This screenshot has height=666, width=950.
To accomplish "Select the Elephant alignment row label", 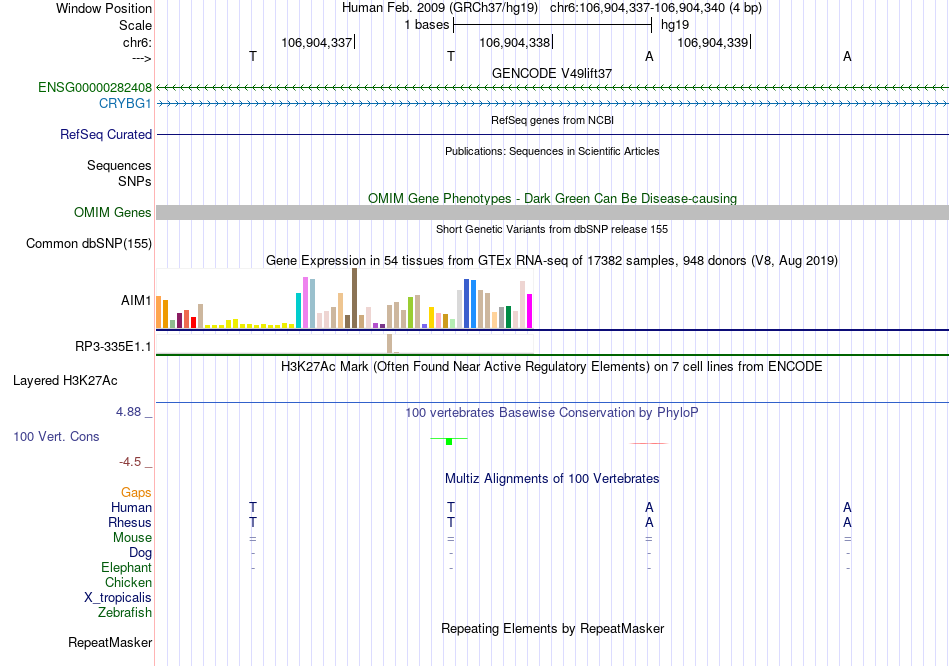I will [126, 568].
